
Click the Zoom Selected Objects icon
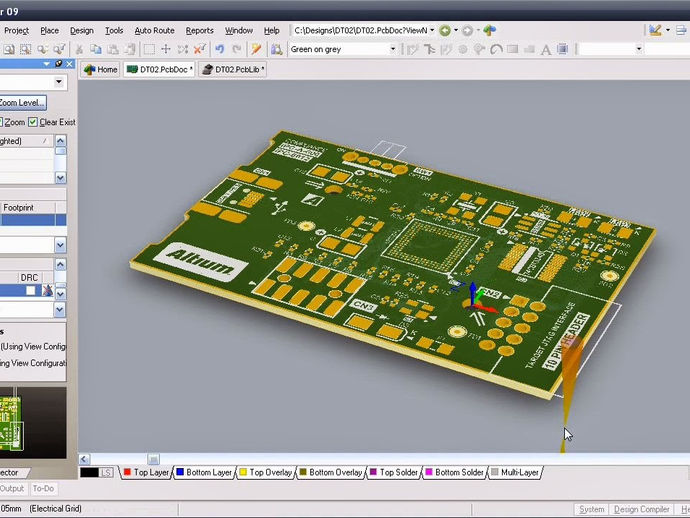pyautogui.click(x=43, y=49)
